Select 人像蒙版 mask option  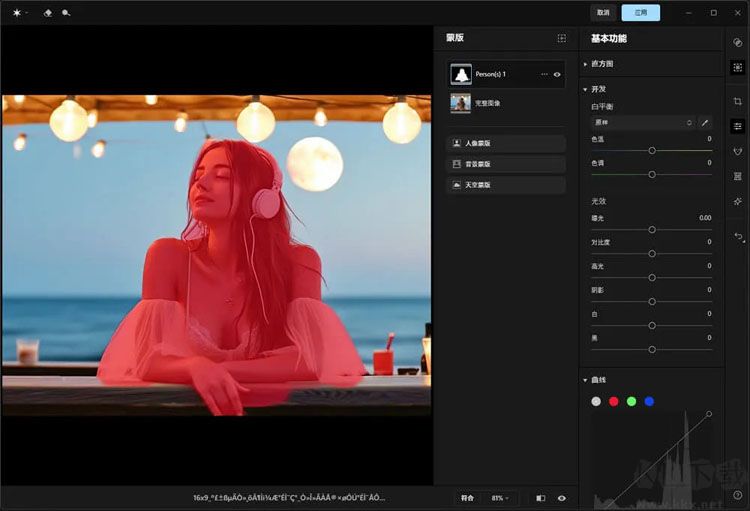click(x=506, y=143)
